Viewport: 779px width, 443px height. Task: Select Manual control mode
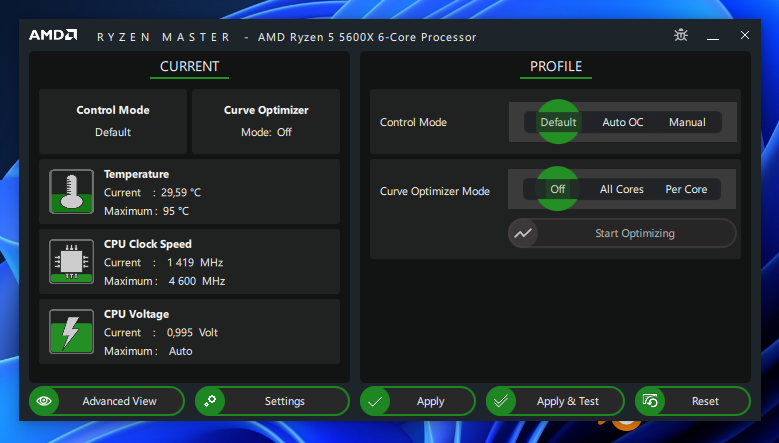pos(687,122)
